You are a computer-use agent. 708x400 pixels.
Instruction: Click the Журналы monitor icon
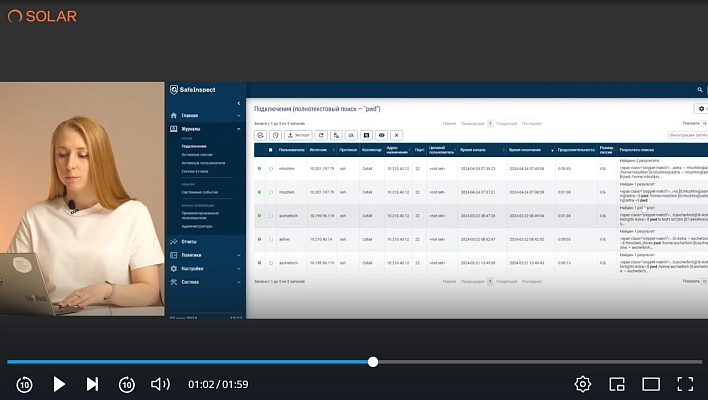[x=174, y=129]
